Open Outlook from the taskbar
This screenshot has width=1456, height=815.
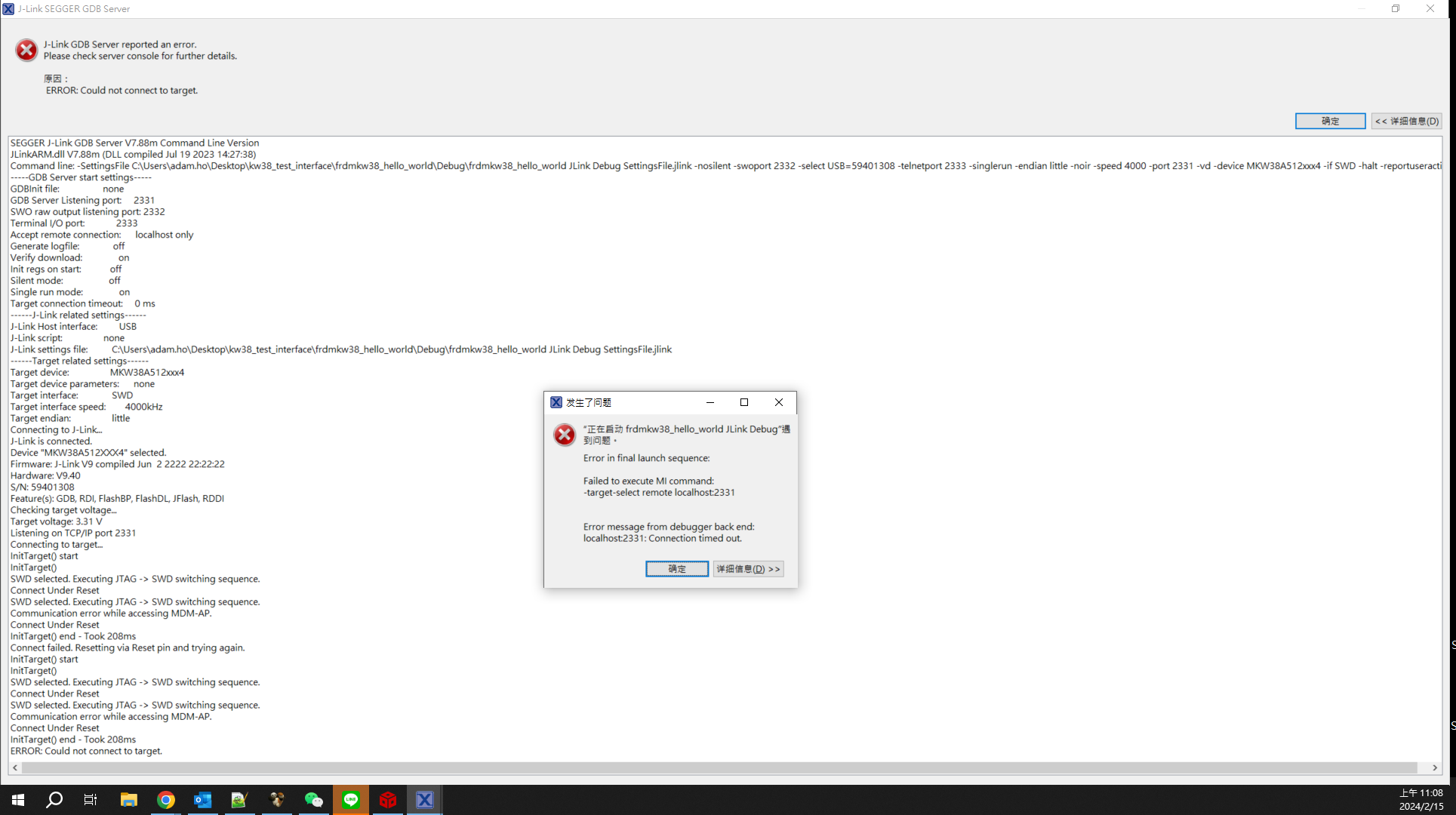(x=203, y=800)
